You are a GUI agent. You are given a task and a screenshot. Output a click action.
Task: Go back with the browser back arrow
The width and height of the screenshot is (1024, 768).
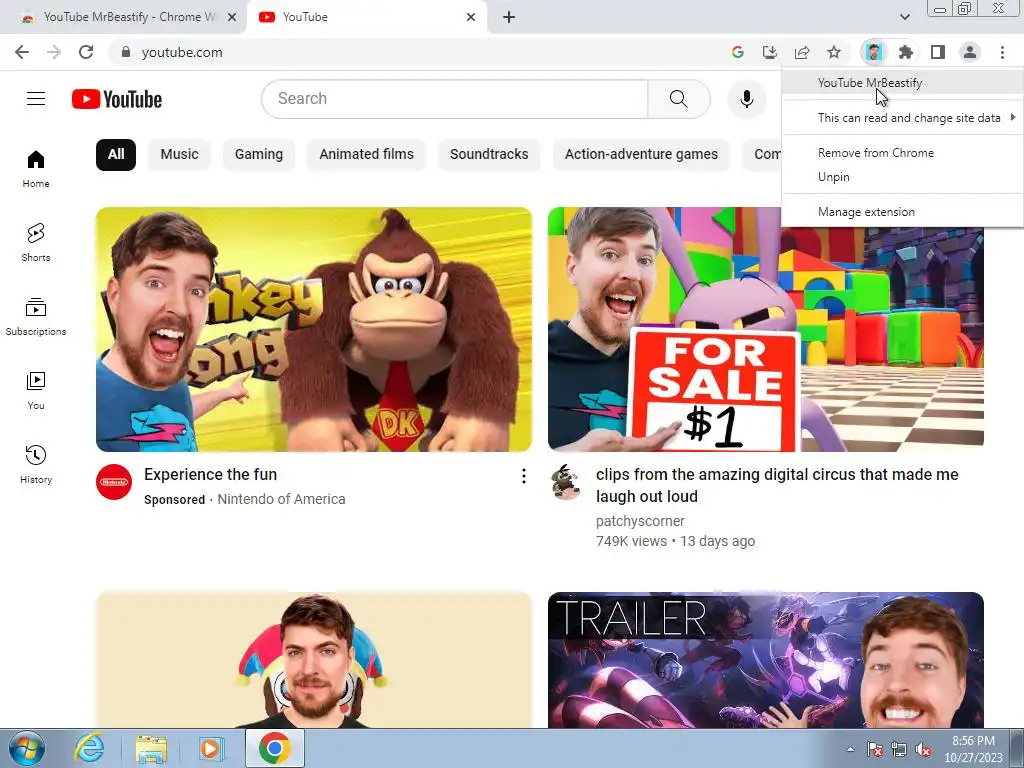pos(22,52)
